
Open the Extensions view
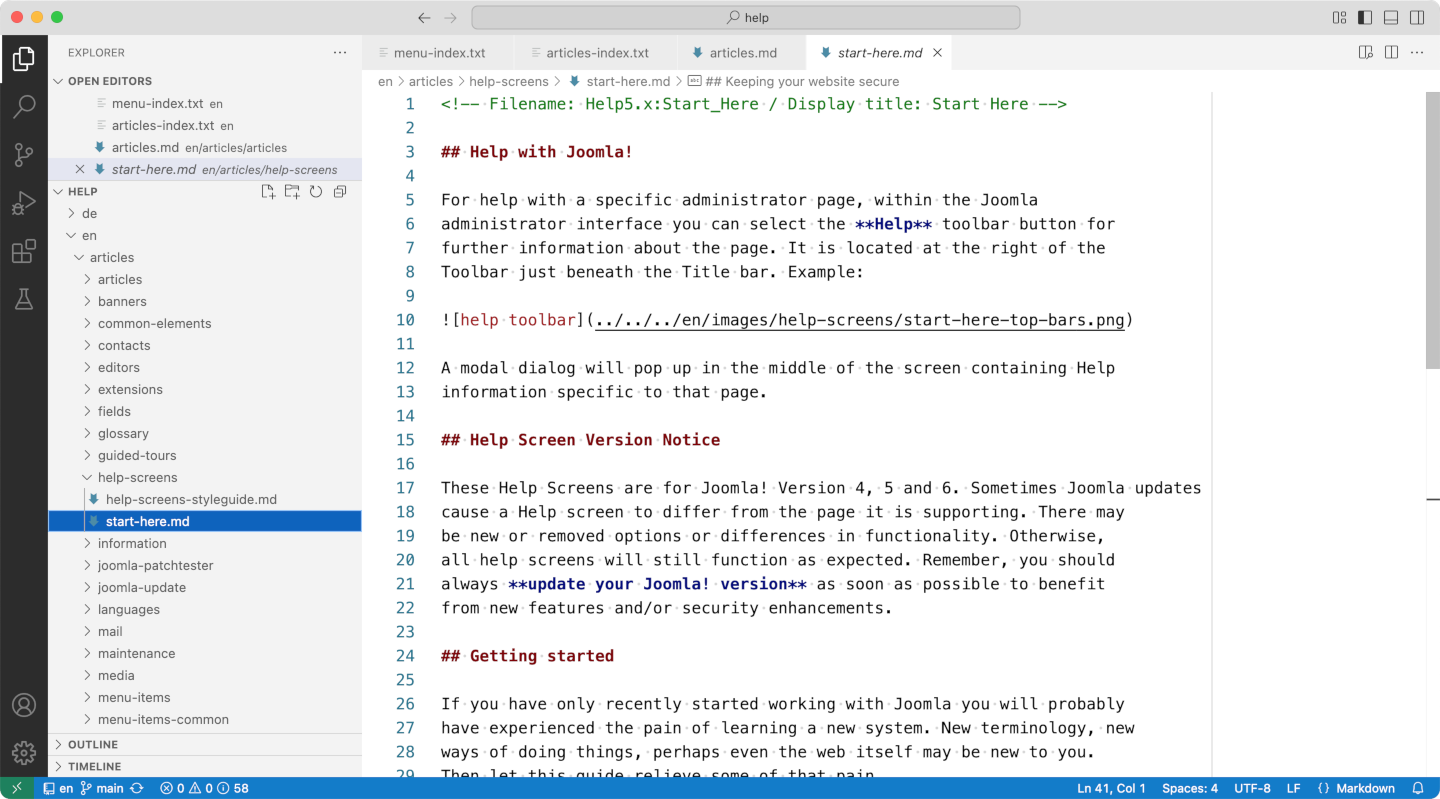coord(24,251)
